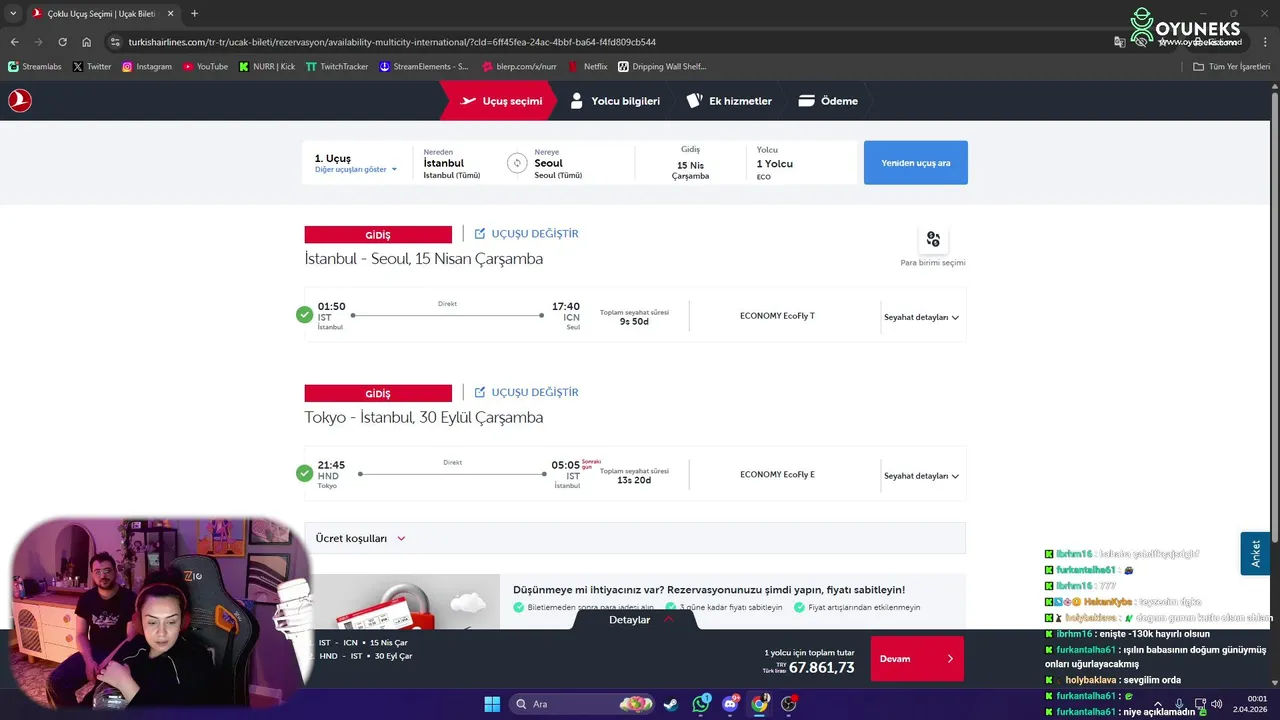Click the ECONOMY EcoFly T fare label
Viewport: 1280px width, 720px height.
pyautogui.click(x=777, y=316)
